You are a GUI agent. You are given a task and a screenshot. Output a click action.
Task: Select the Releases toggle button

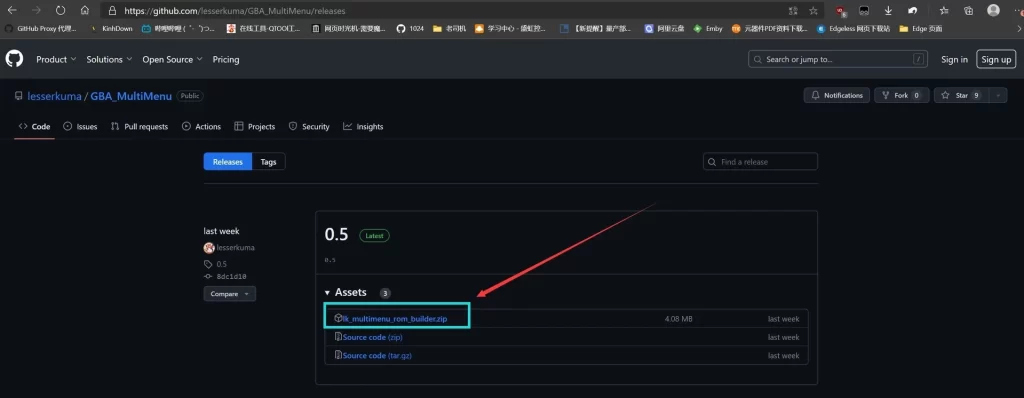coord(228,162)
